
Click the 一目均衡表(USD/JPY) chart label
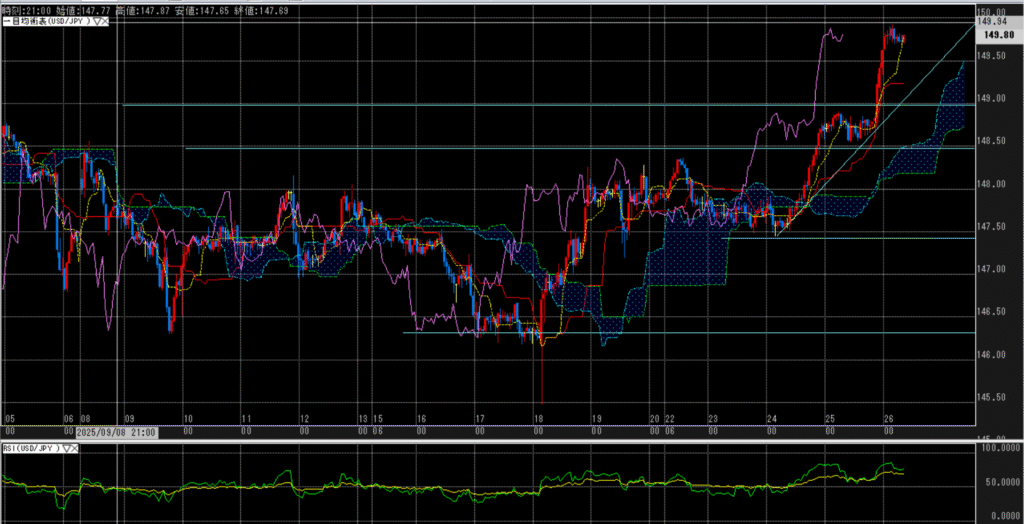pyautogui.click(x=44, y=22)
